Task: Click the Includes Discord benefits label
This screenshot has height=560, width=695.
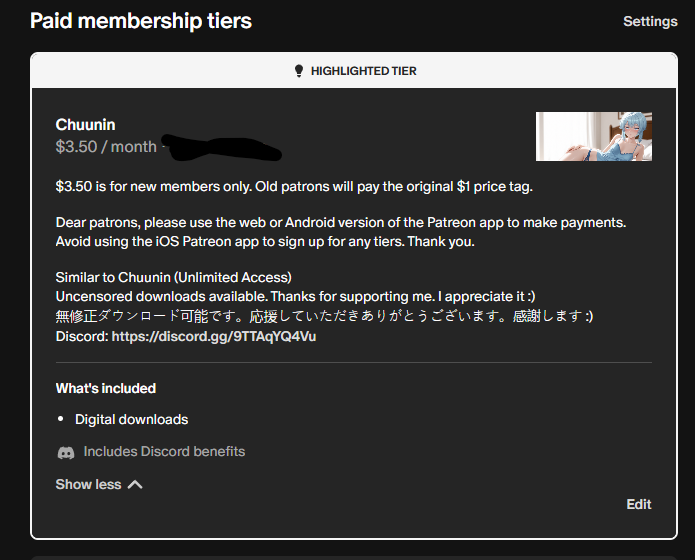Action: pos(164,451)
